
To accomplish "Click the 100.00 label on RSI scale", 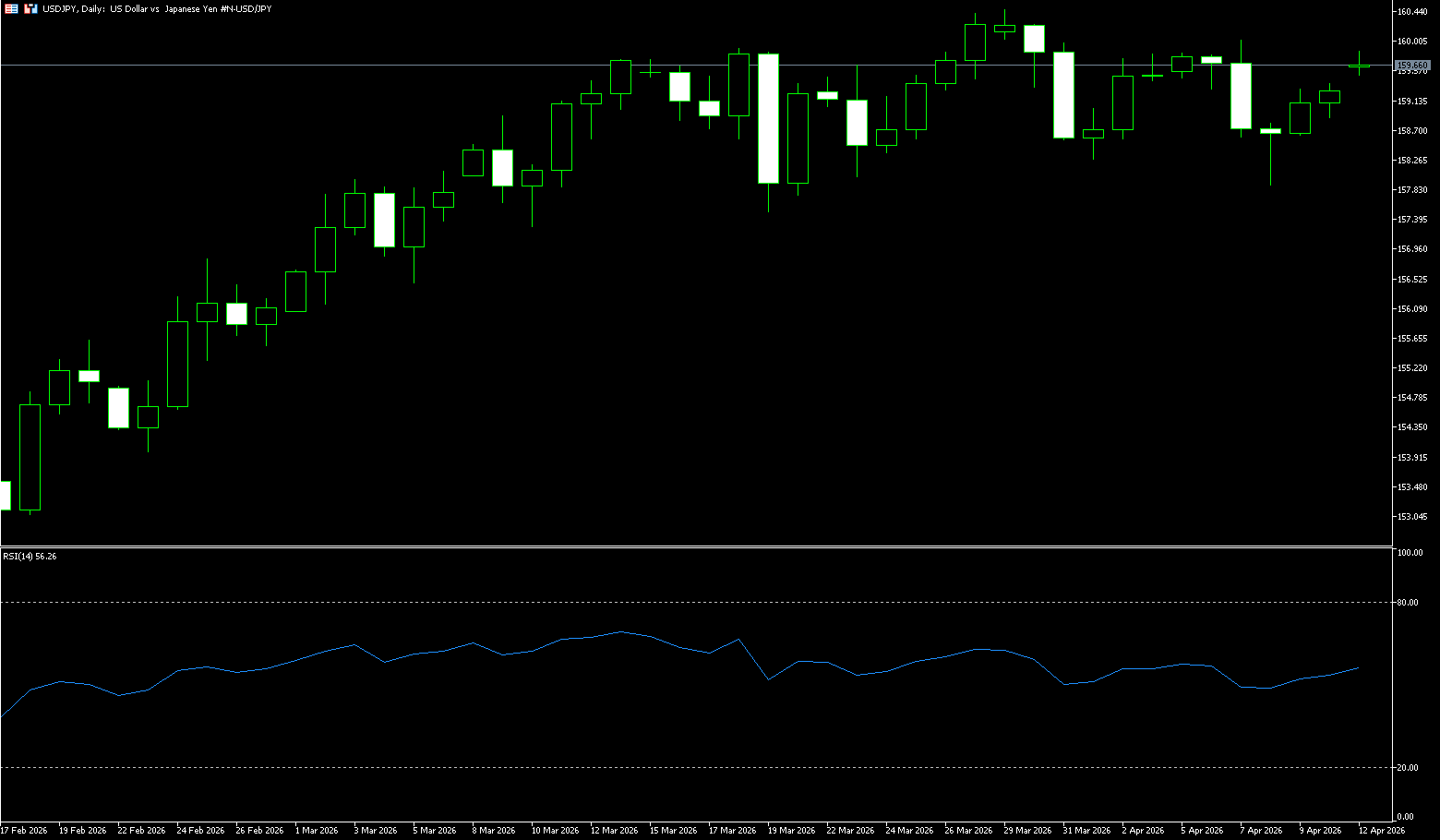I will [1410, 553].
